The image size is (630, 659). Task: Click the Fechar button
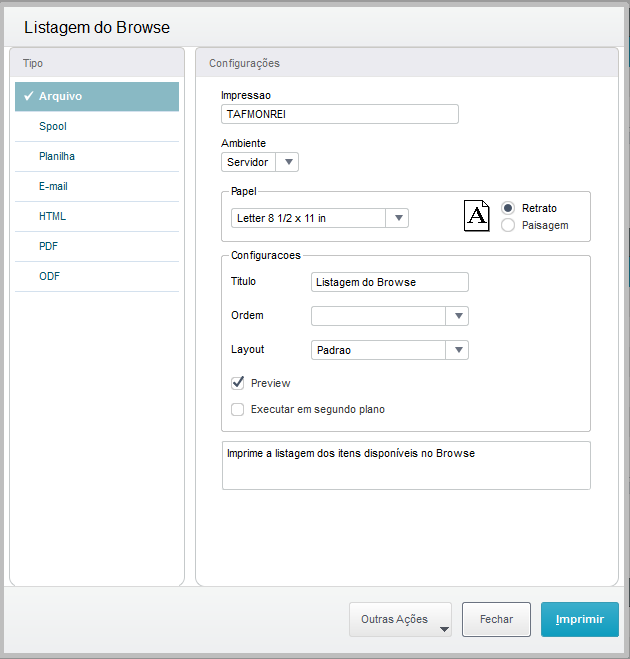click(x=496, y=620)
